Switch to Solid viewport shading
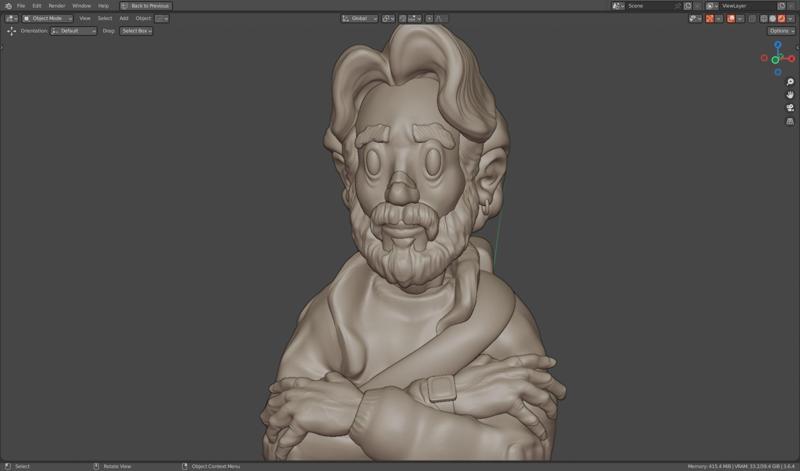800x471 pixels. click(x=772, y=18)
